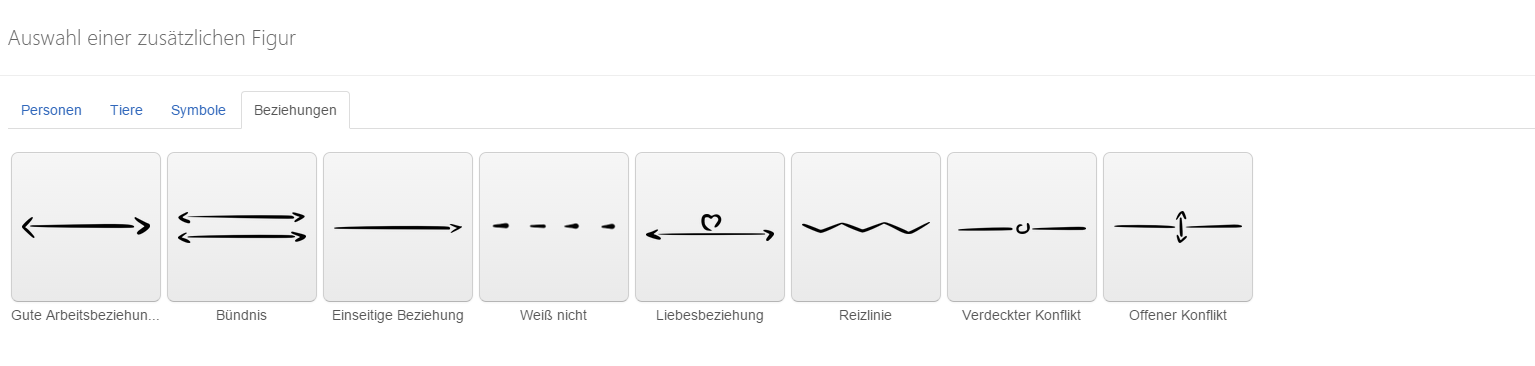Screen dimensions: 1535x366
Task: Select the Beziehungen tab
Action: click(x=295, y=110)
